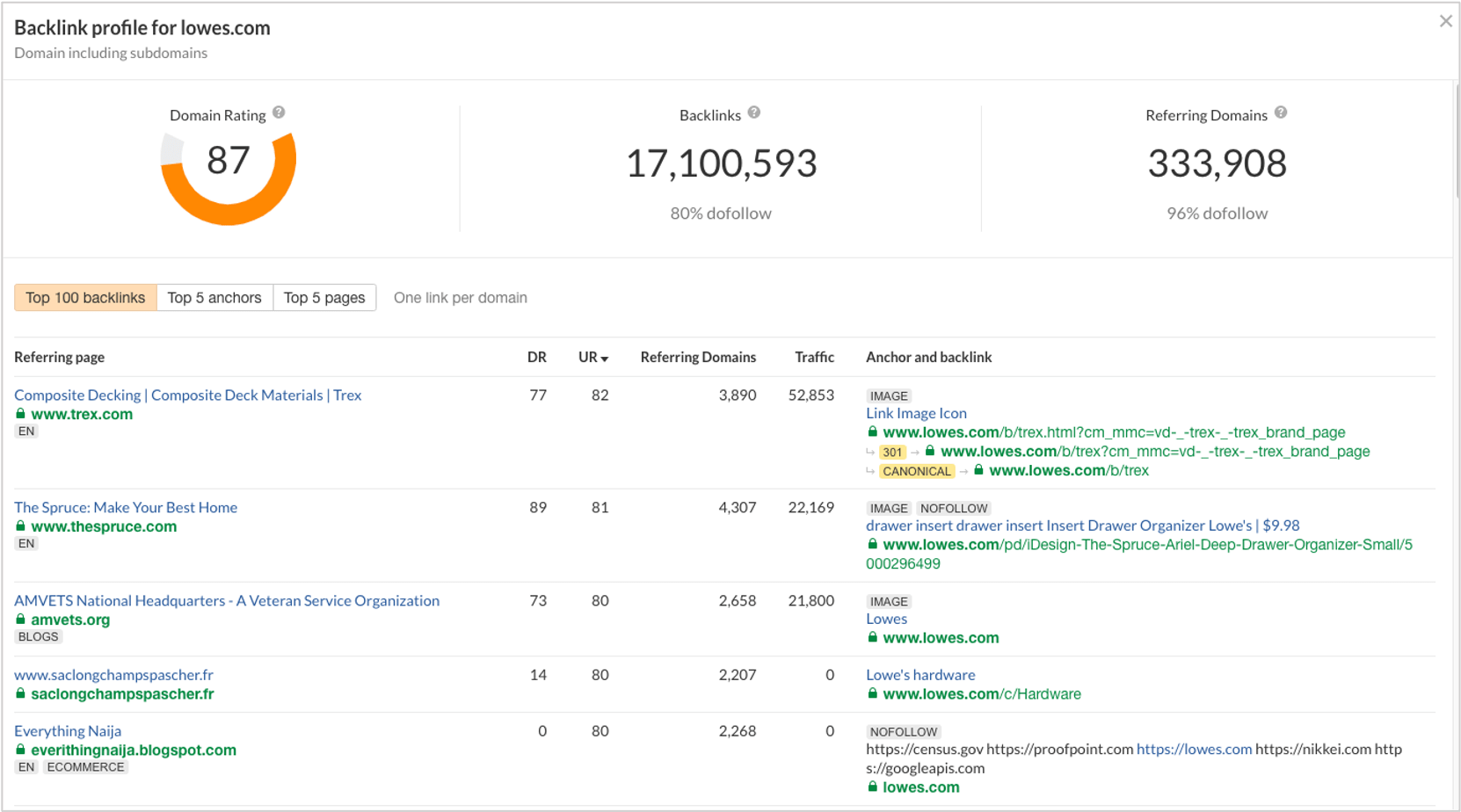1461x812 pixels.
Task: Open the Everything Naija page link
Action: (x=68, y=731)
